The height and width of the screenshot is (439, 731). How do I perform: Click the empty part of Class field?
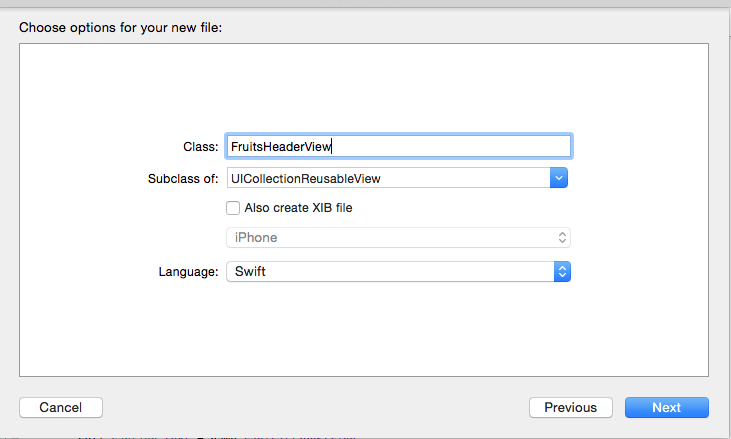[450, 146]
